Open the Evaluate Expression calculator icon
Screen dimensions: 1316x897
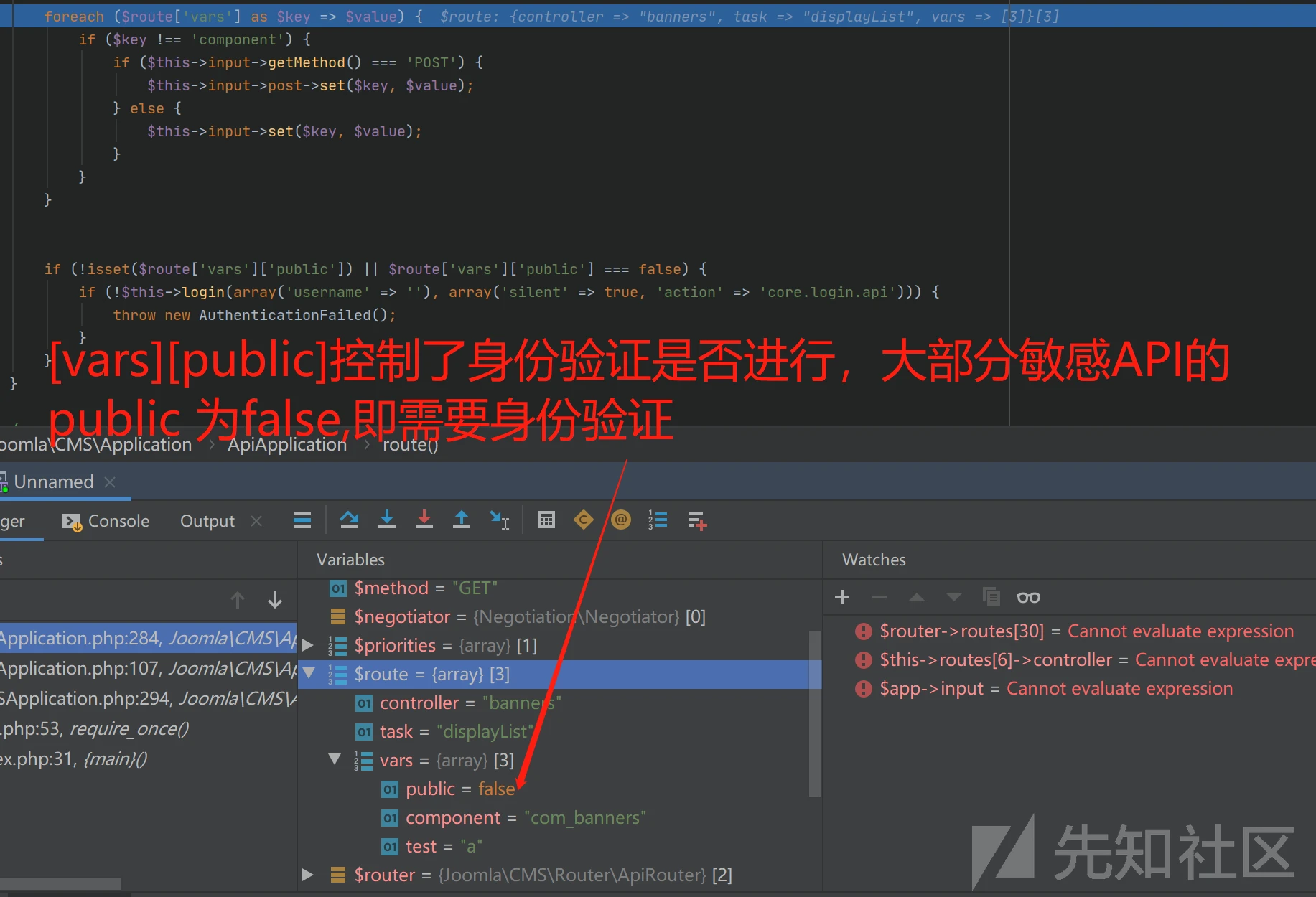[546, 520]
